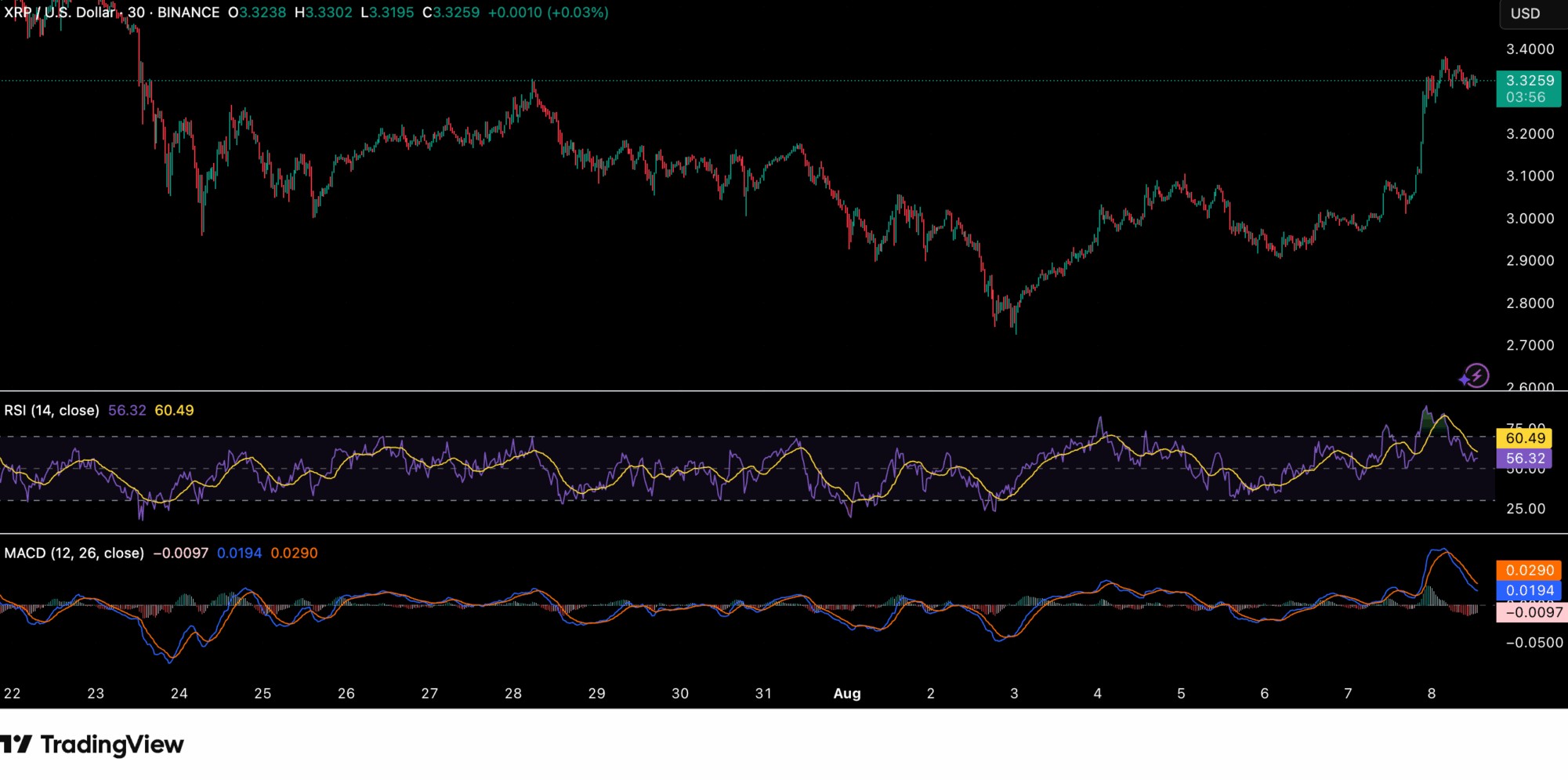The image size is (1568, 780).
Task: Click the MACD orange 0.0290 legend value
Action: (294, 553)
